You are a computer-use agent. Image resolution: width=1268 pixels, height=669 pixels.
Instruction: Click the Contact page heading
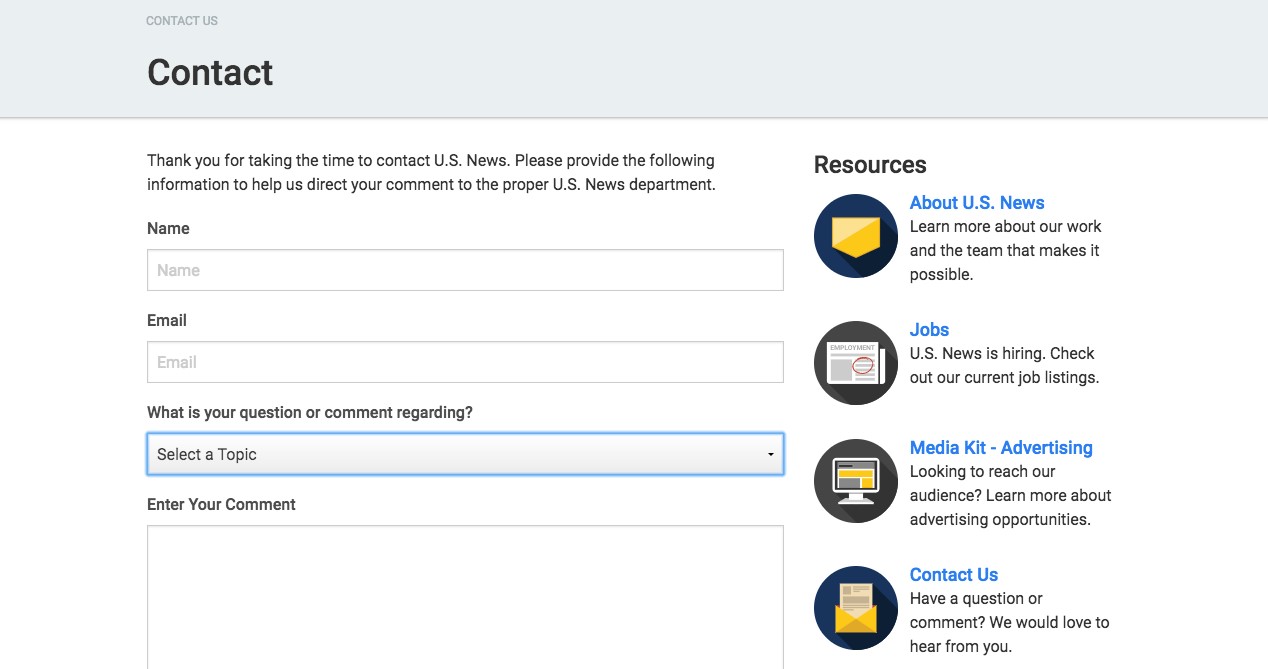210,73
